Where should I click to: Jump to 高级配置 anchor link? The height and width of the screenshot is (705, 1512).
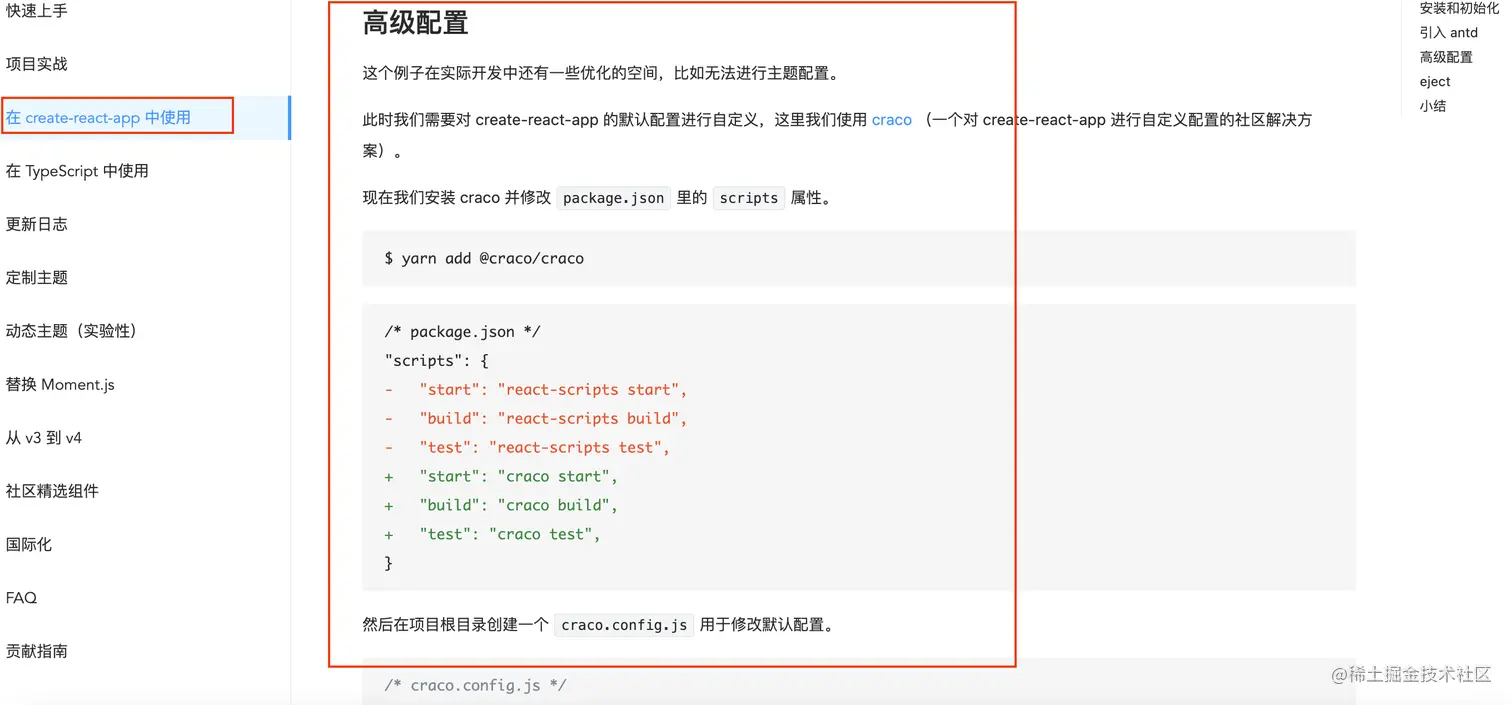click(1446, 57)
